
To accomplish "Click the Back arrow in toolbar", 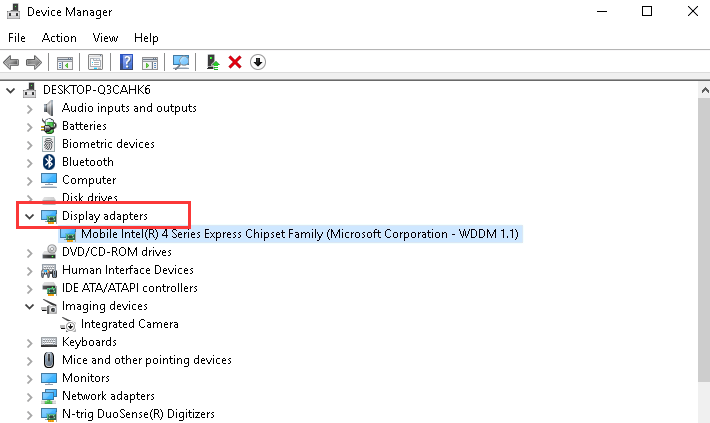I will 12,62.
